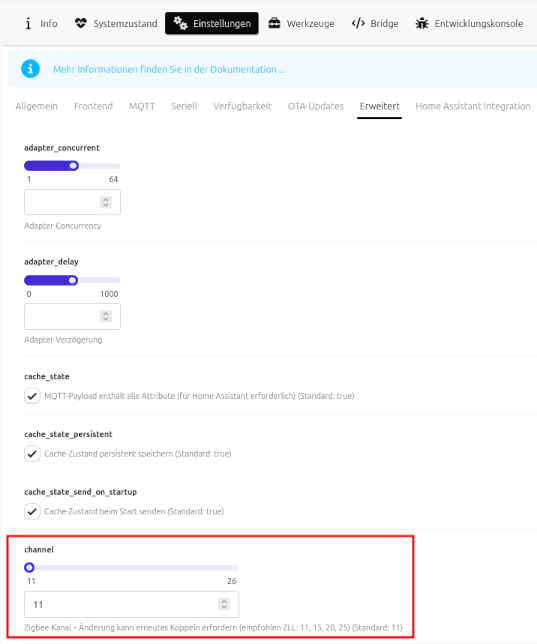Screen dimensions: 537x644
Task: Click the adapter_concurrent number input field
Action: coord(72,202)
